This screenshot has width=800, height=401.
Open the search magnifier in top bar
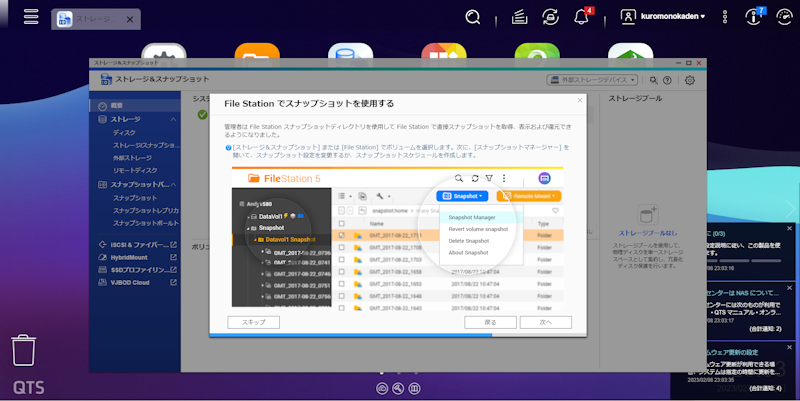click(473, 17)
